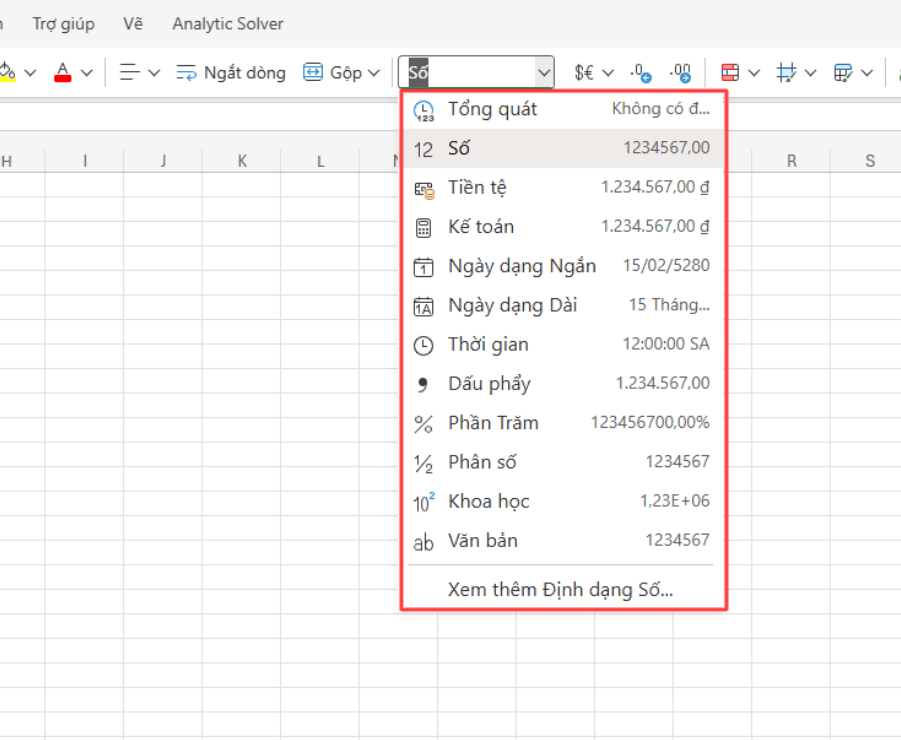
Task: Click the long date calendar icon
Action: coord(423,306)
